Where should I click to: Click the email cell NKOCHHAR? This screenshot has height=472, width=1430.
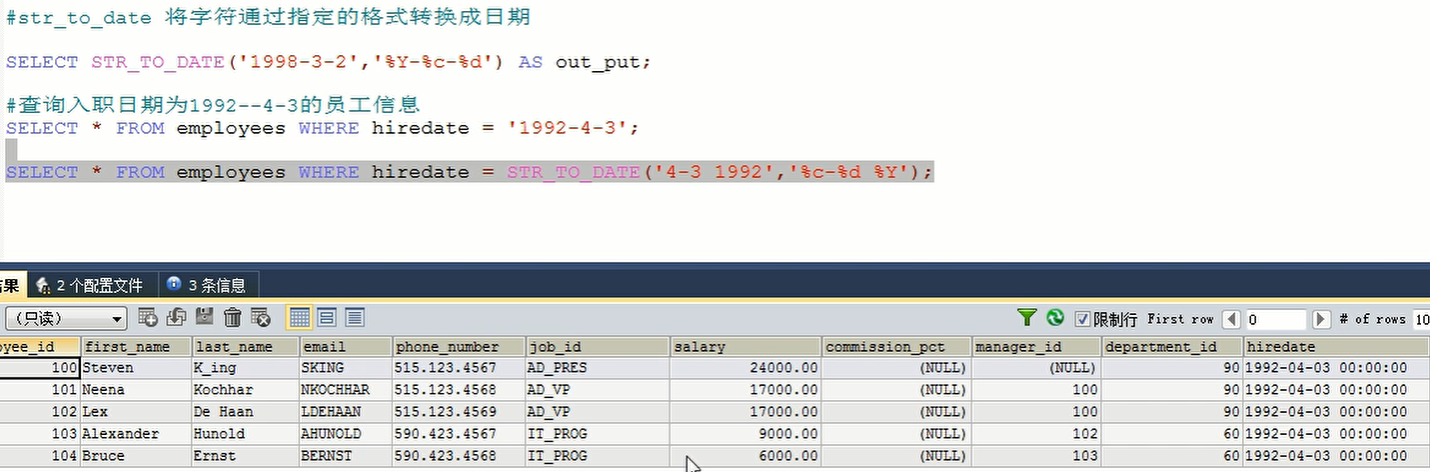click(346, 389)
